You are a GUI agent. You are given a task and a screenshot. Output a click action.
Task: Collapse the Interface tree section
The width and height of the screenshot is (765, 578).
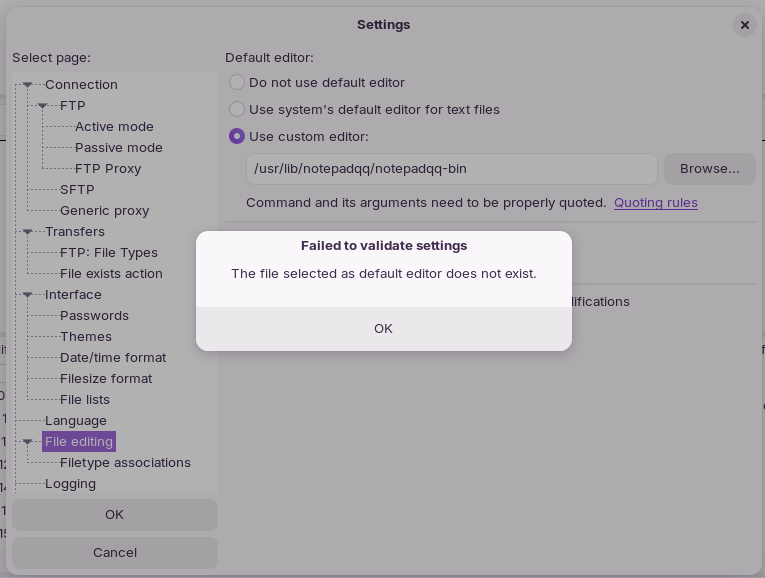28,295
